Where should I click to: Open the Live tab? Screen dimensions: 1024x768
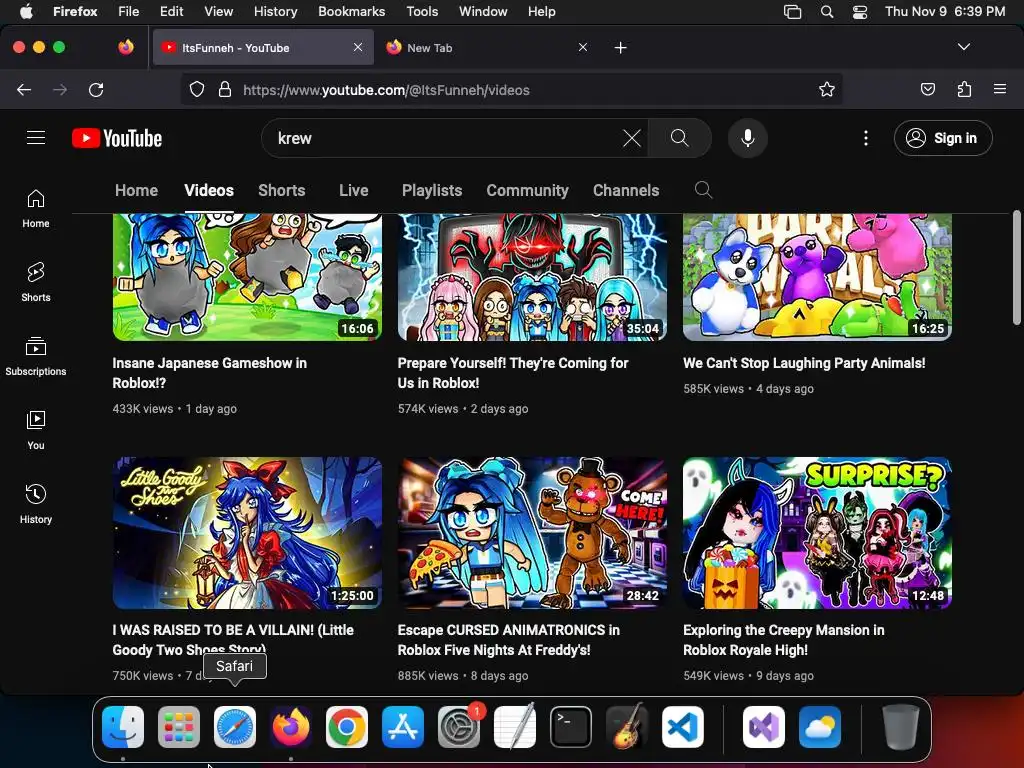[x=353, y=190]
